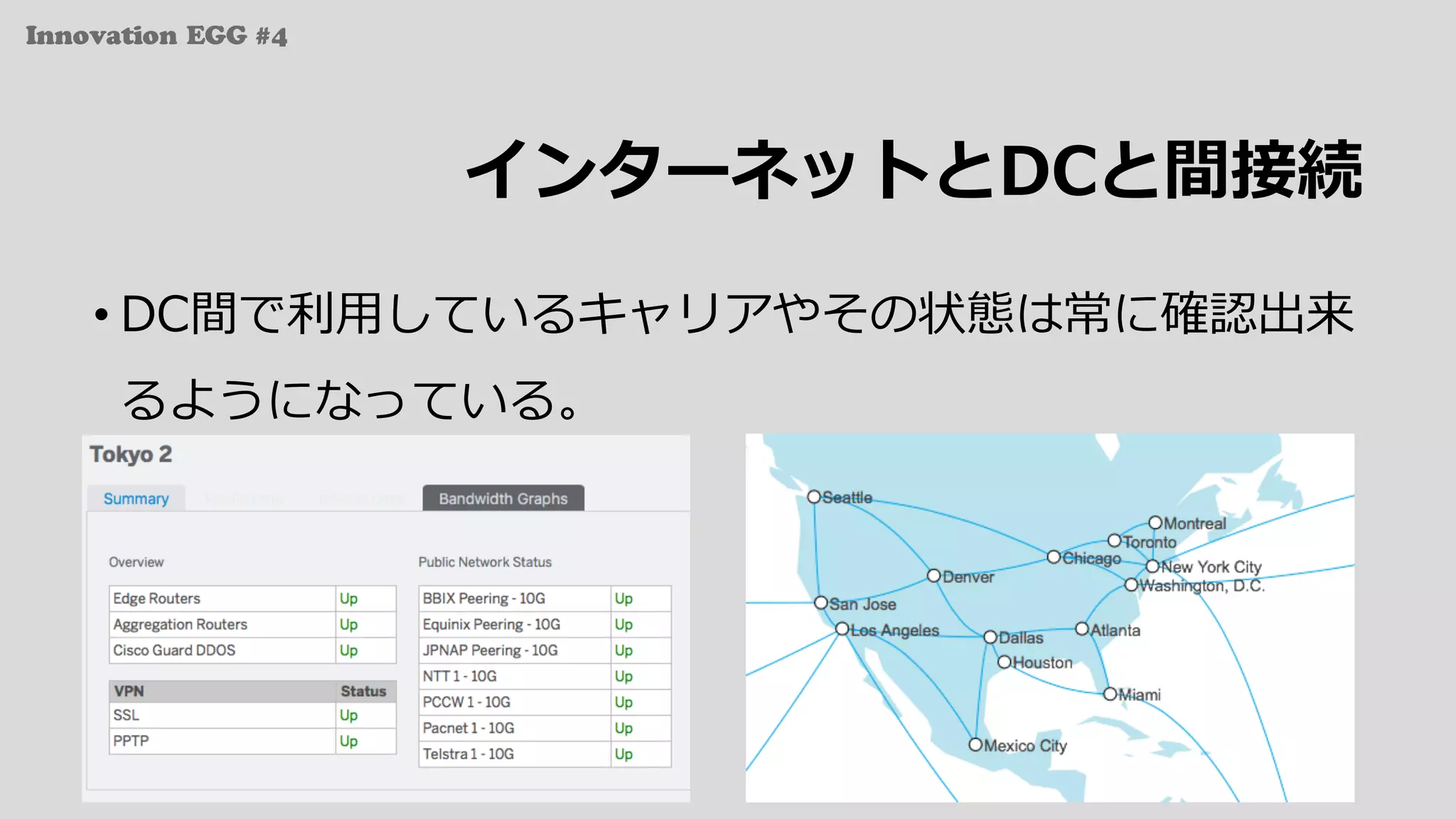Click the Up status of Edge Routers
Viewport: 1456px width, 819px height.
coord(348,599)
